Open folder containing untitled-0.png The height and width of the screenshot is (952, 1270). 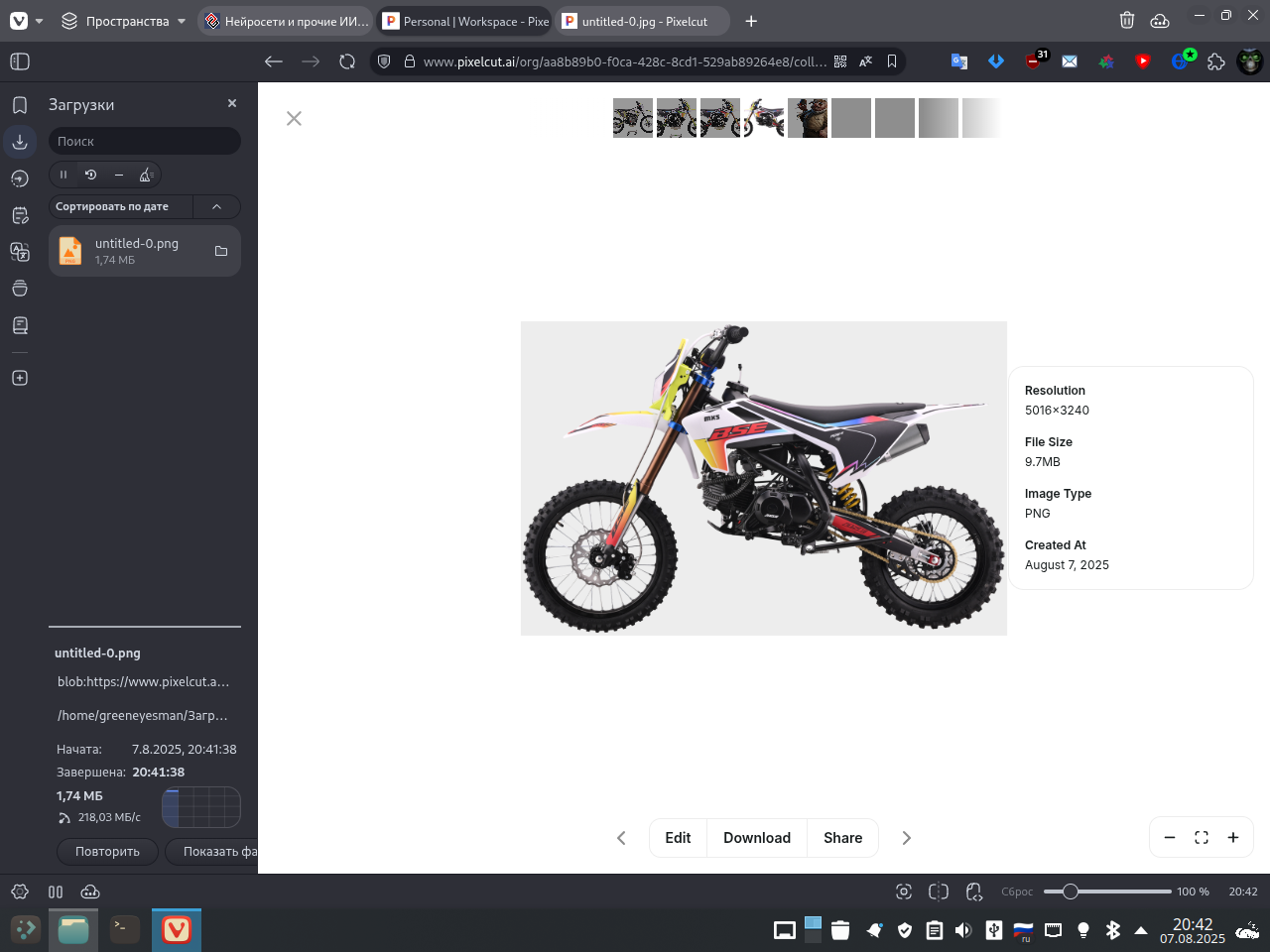click(221, 251)
